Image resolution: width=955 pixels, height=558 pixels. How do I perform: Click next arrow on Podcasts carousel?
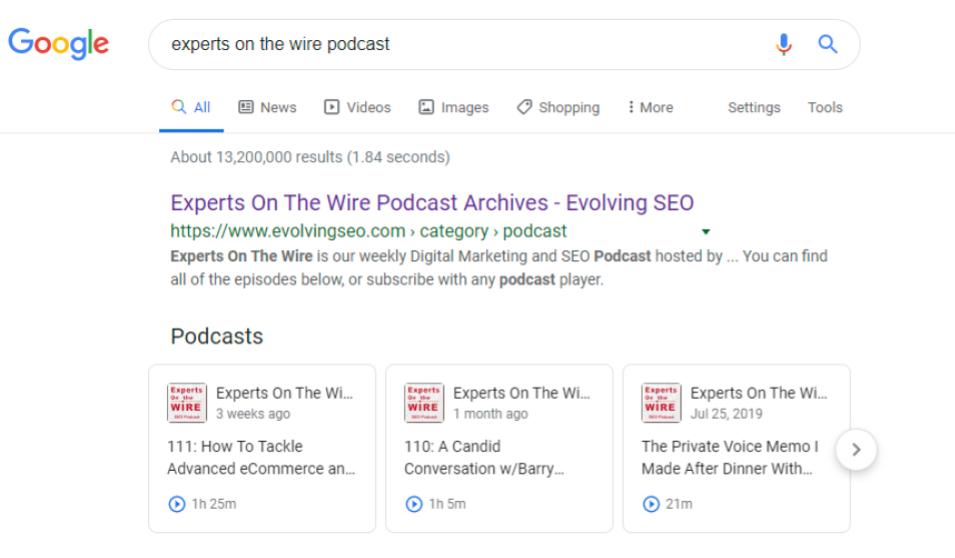tap(856, 450)
